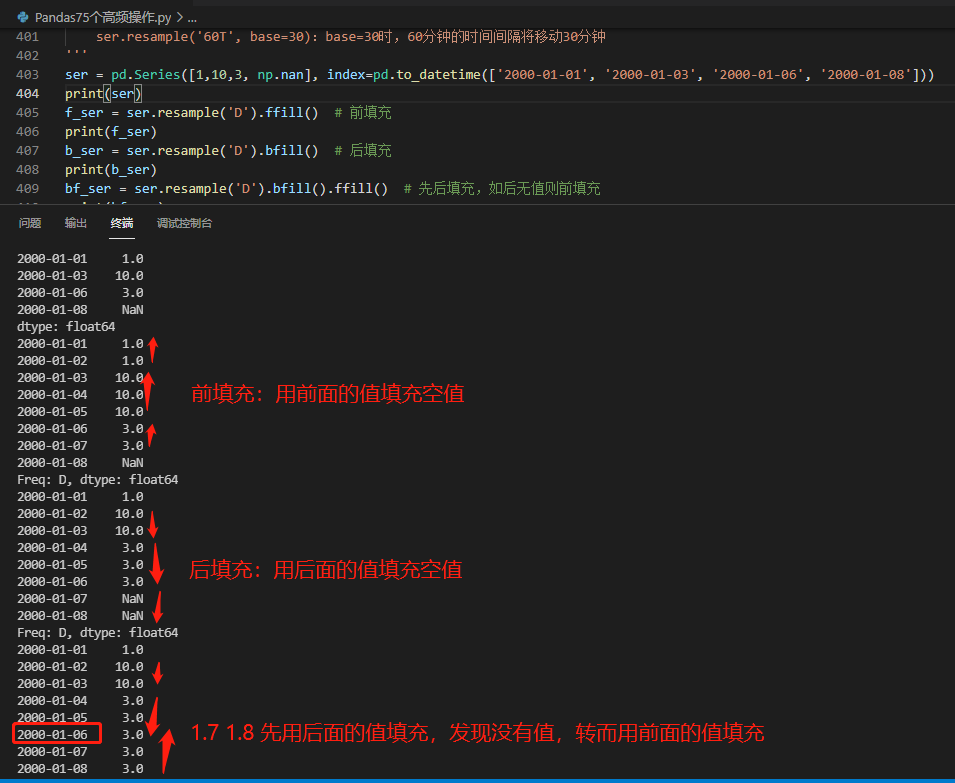955x783 pixels.
Task: Click np.nan in the Series definition
Action: 280,74
